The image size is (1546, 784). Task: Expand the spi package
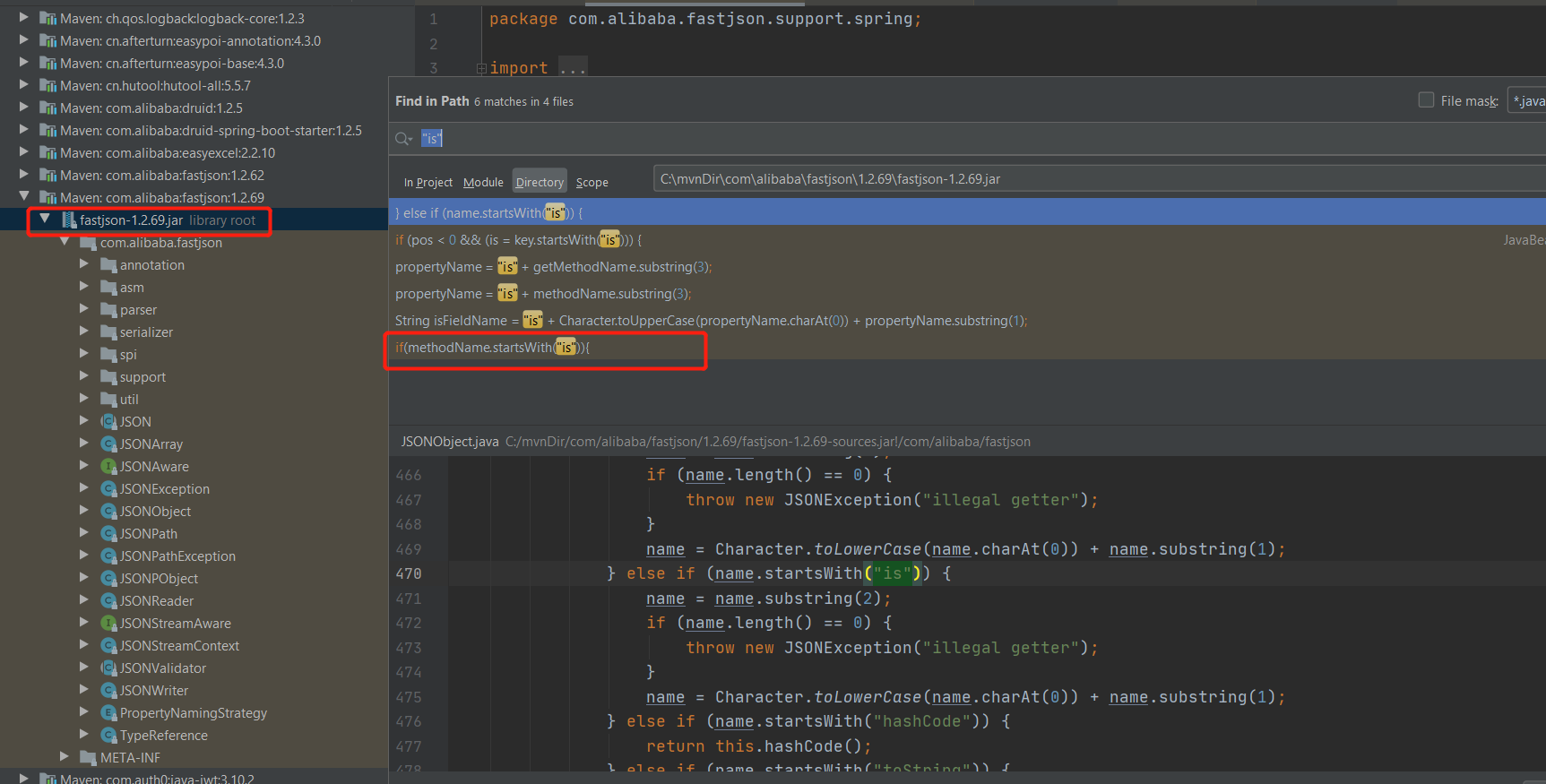coord(84,354)
